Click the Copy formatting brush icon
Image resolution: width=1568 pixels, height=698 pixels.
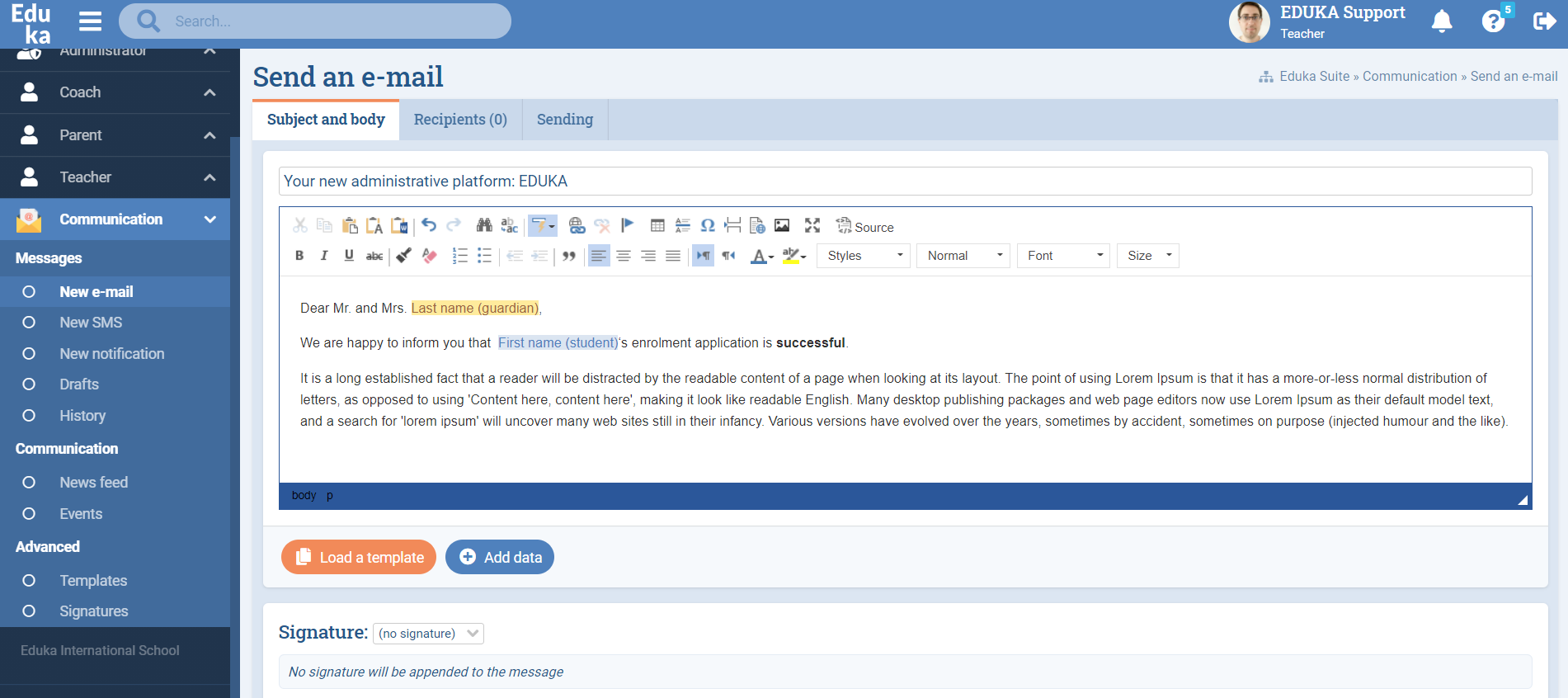(403, 256)
